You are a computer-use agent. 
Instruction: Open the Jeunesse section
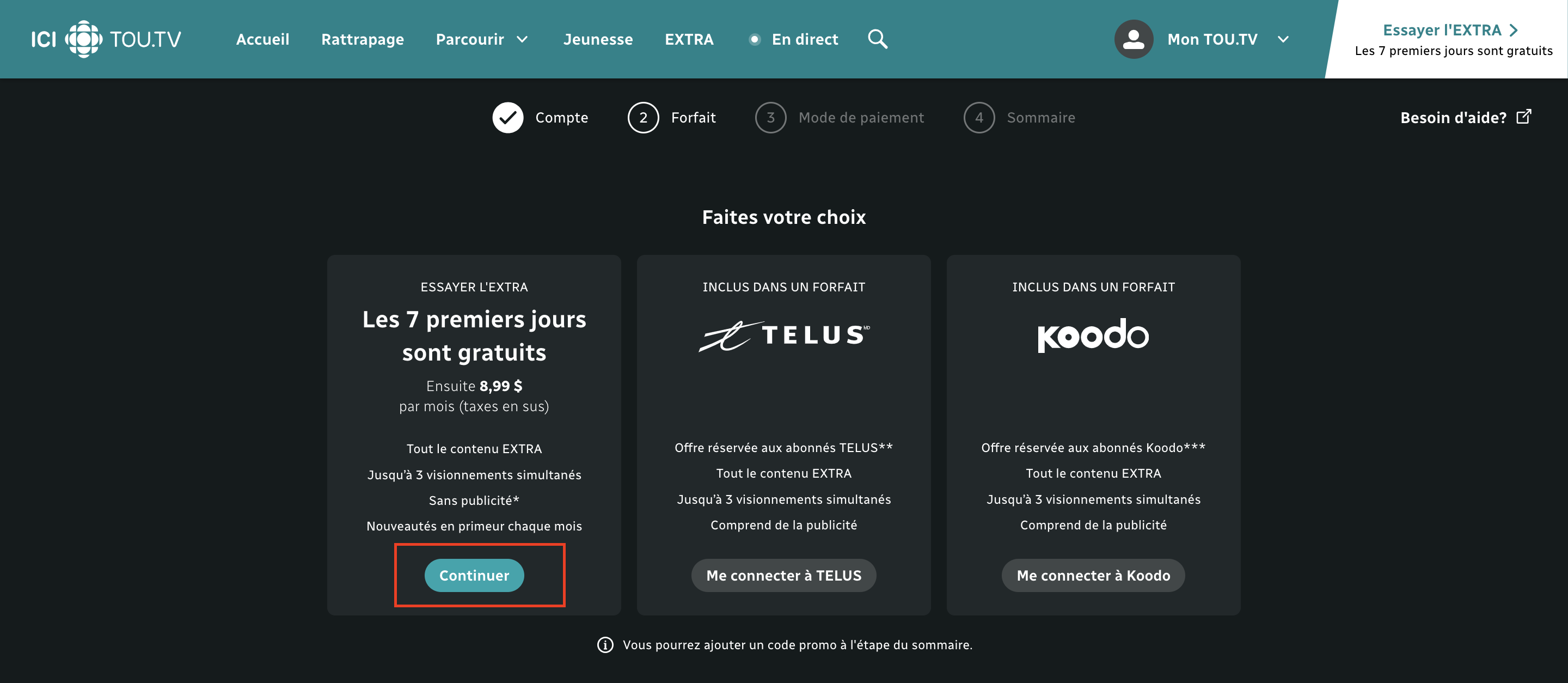598,40
